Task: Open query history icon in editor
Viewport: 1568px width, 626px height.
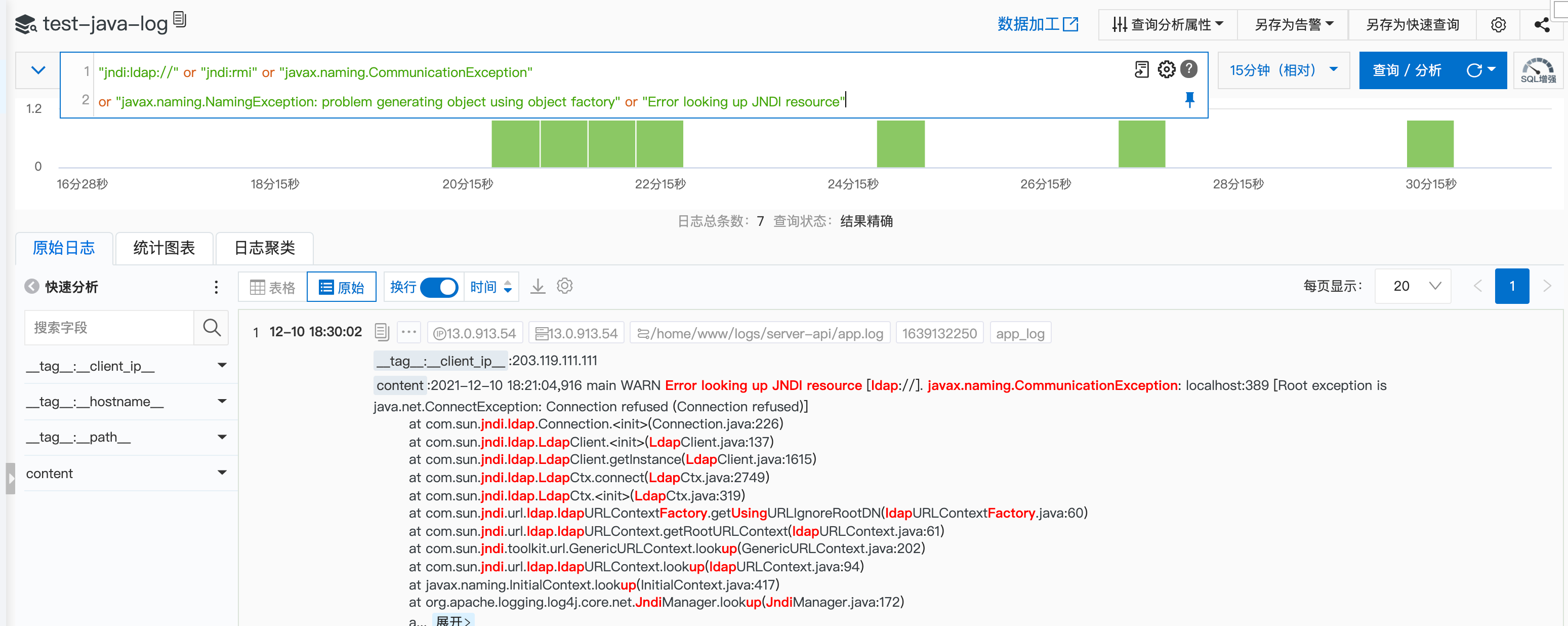Action: click(1142, 69)
